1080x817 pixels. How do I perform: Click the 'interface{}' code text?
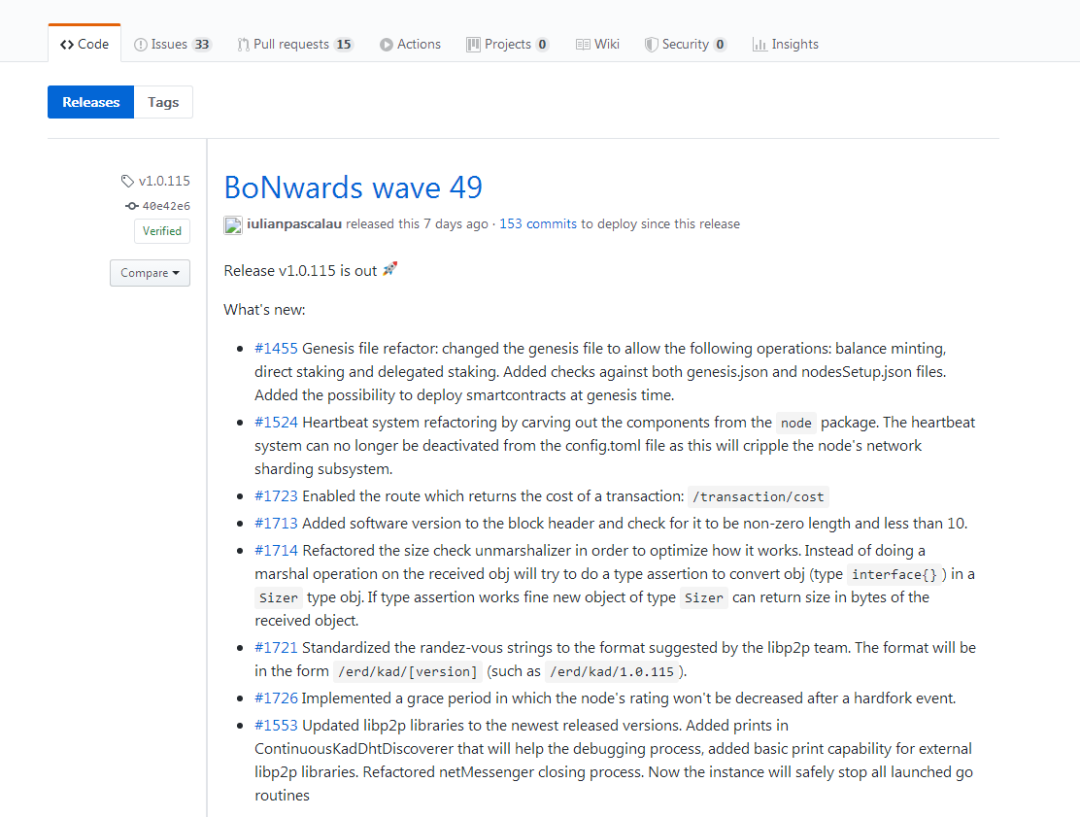tap(894, 575)
